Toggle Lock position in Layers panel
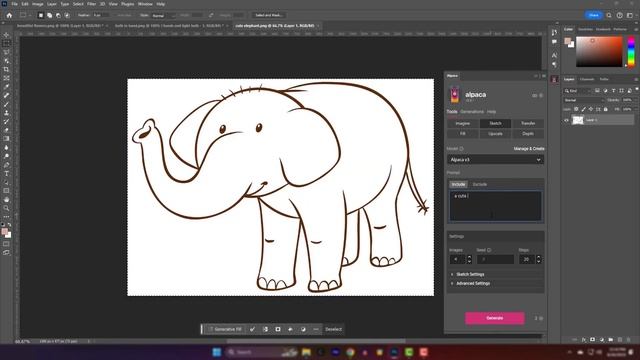Screen dimensions: 640x360 click(x=591, y=109)
